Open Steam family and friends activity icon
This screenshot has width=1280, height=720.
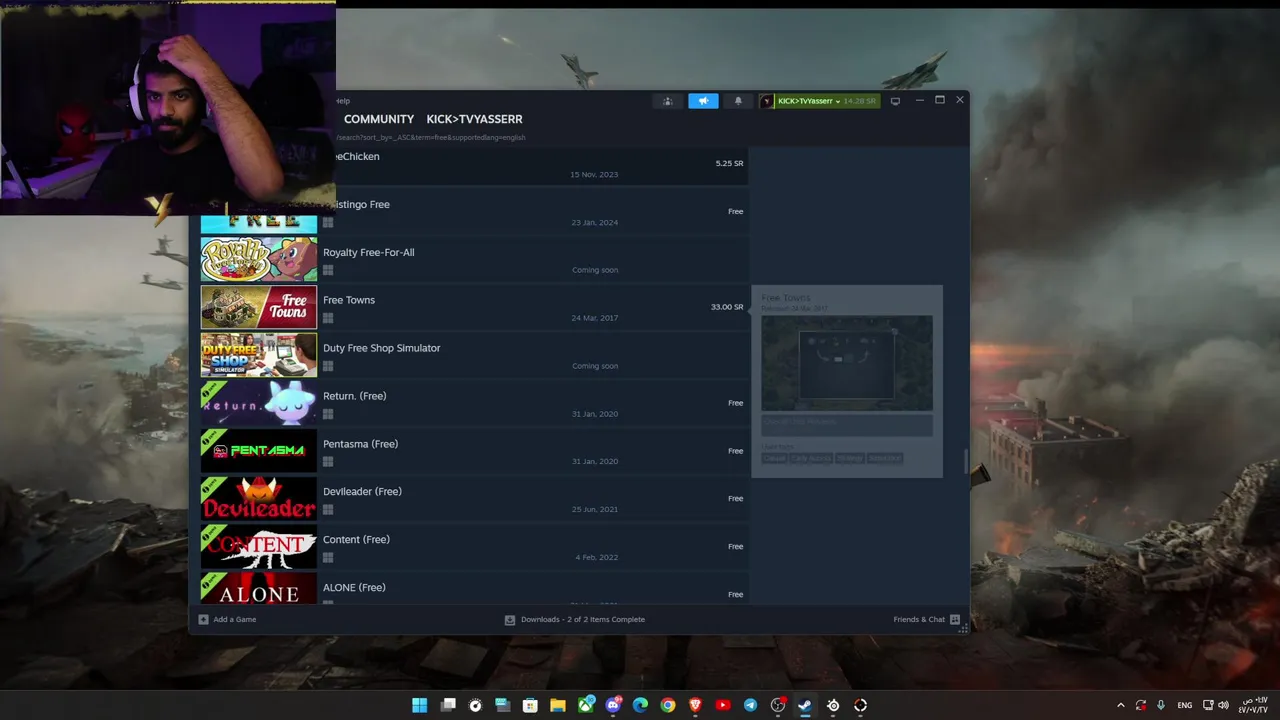tap(667, 101)
